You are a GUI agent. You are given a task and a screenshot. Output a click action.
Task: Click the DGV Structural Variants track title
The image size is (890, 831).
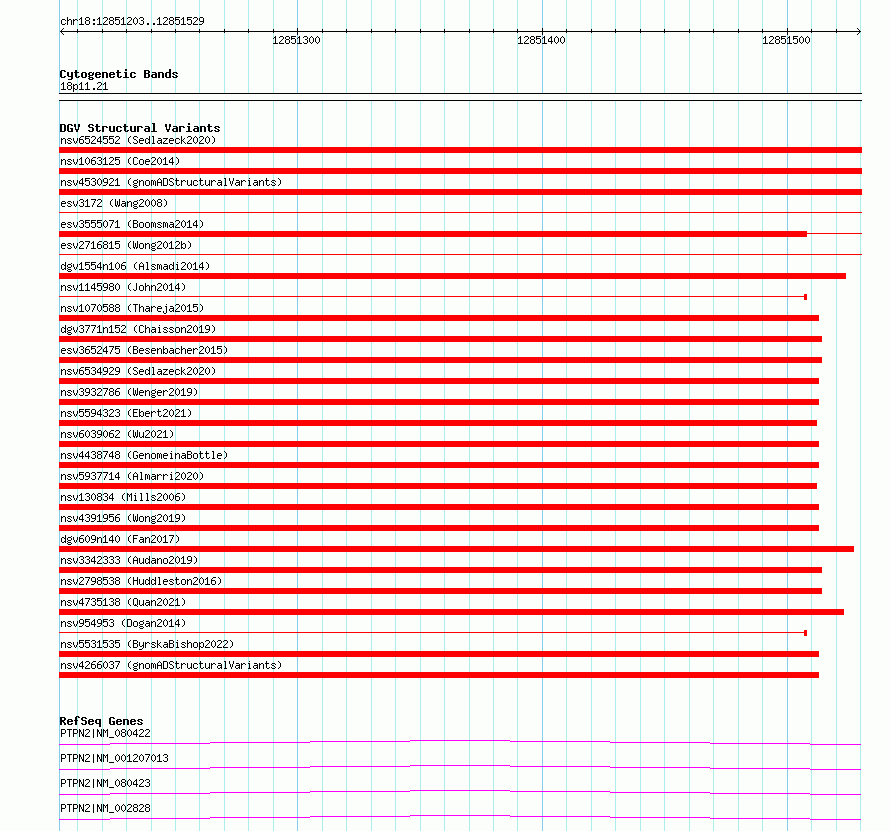pyautogui.click(x=140, y=128)
